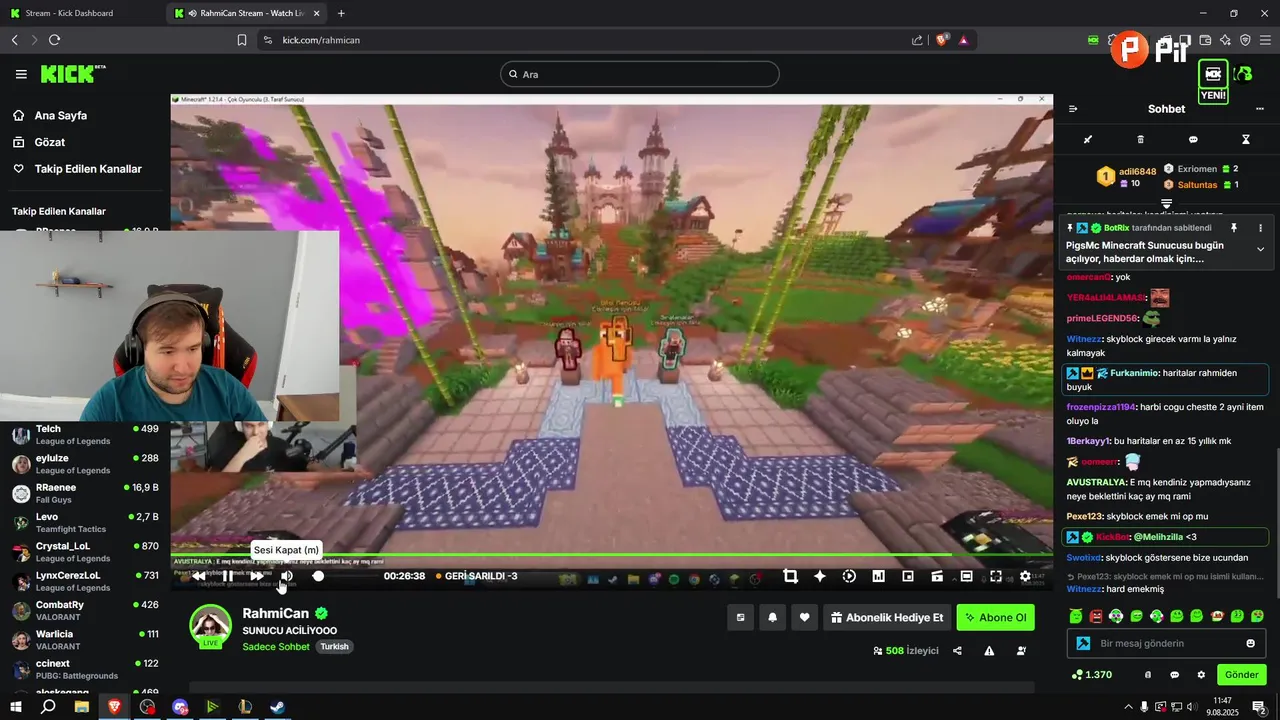Click the trash icon in chat toolbar
The height and width of the screenshot is (720, 1280).
coord(1141,140)
